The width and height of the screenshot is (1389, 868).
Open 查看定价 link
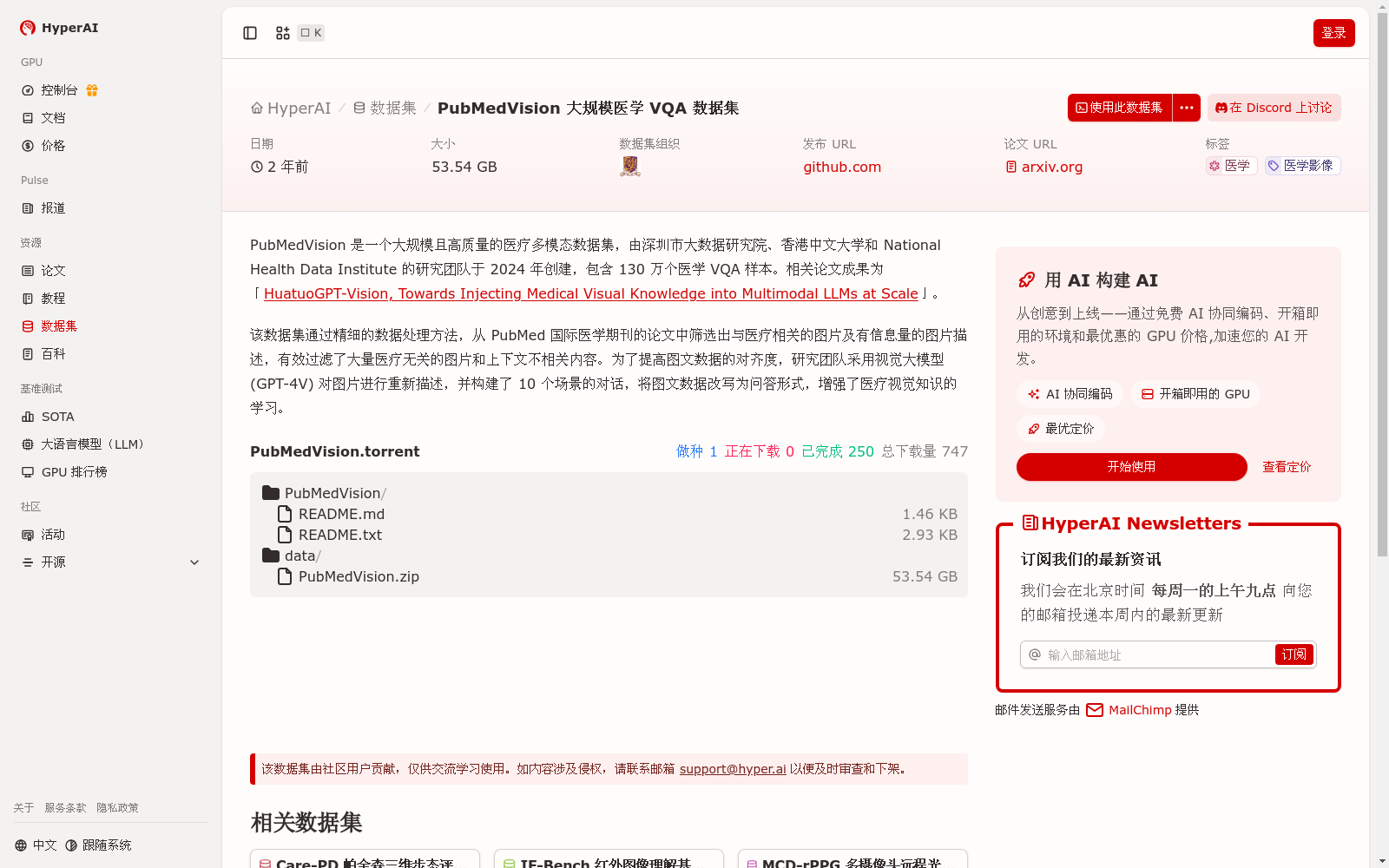(x=1287, y=467)
